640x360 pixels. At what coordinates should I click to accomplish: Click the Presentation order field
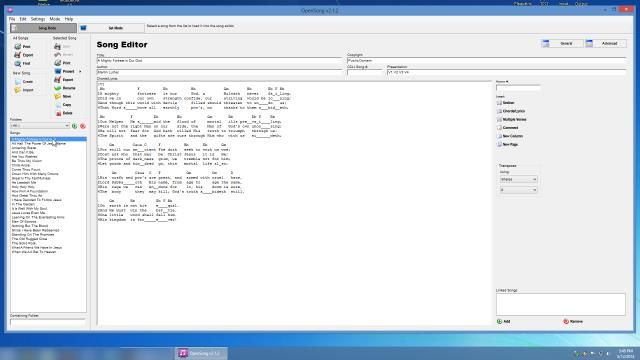pos(506,72)
